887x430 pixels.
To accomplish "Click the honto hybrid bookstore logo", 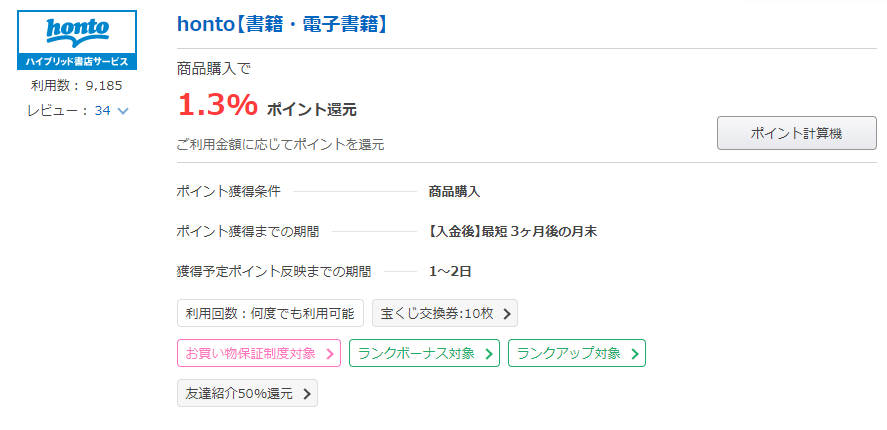I will coord(78,40).
